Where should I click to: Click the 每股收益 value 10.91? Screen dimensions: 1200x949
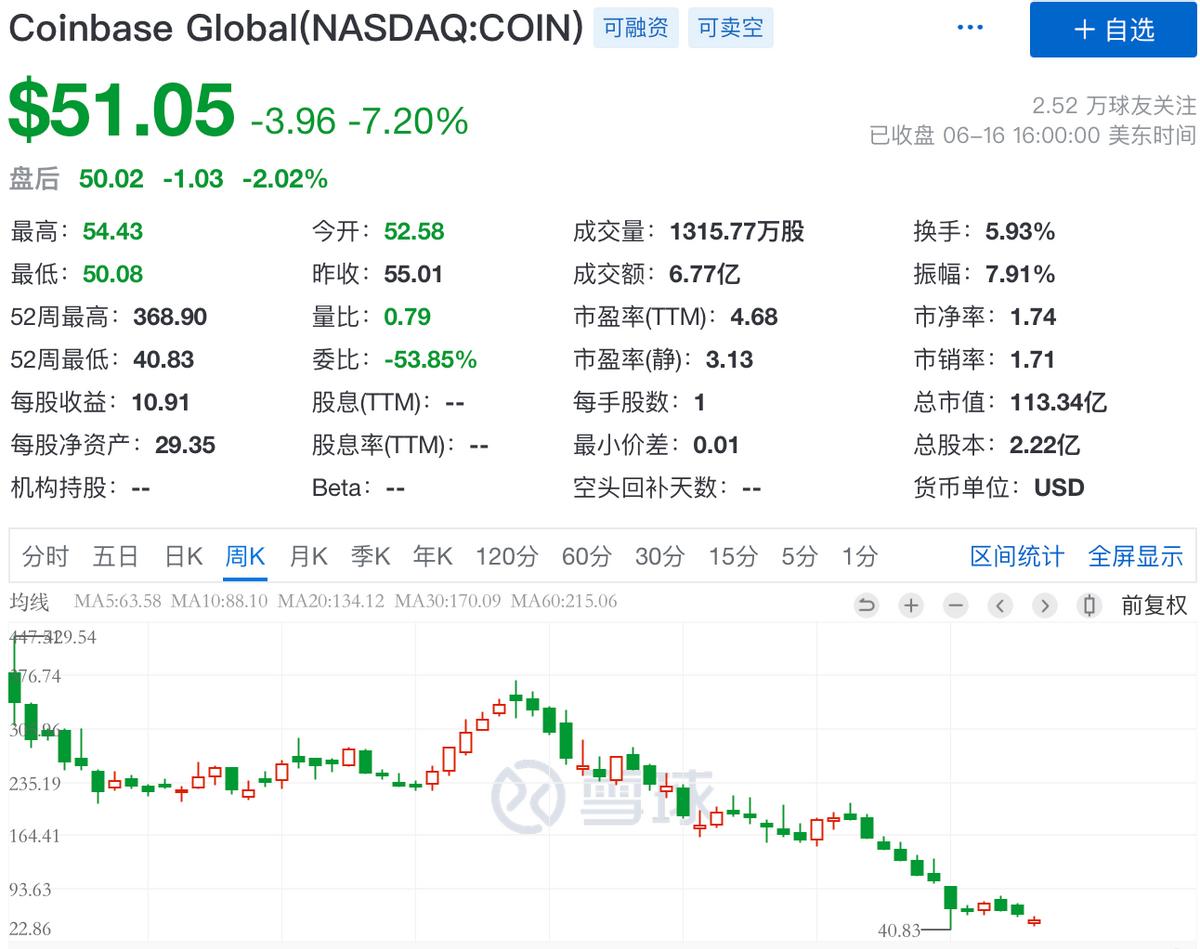point(159,403)
